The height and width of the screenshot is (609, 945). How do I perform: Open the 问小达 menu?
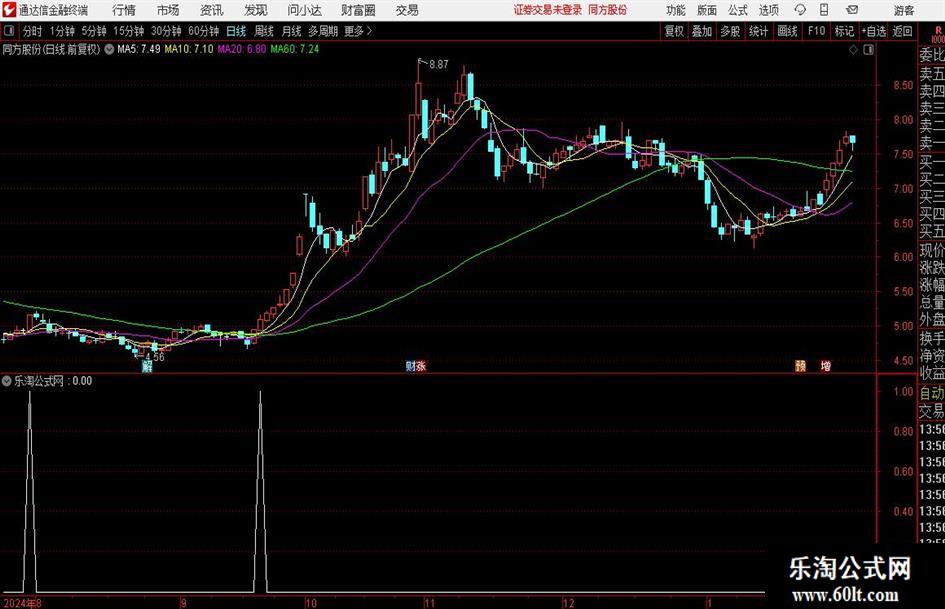pos(304,10)
